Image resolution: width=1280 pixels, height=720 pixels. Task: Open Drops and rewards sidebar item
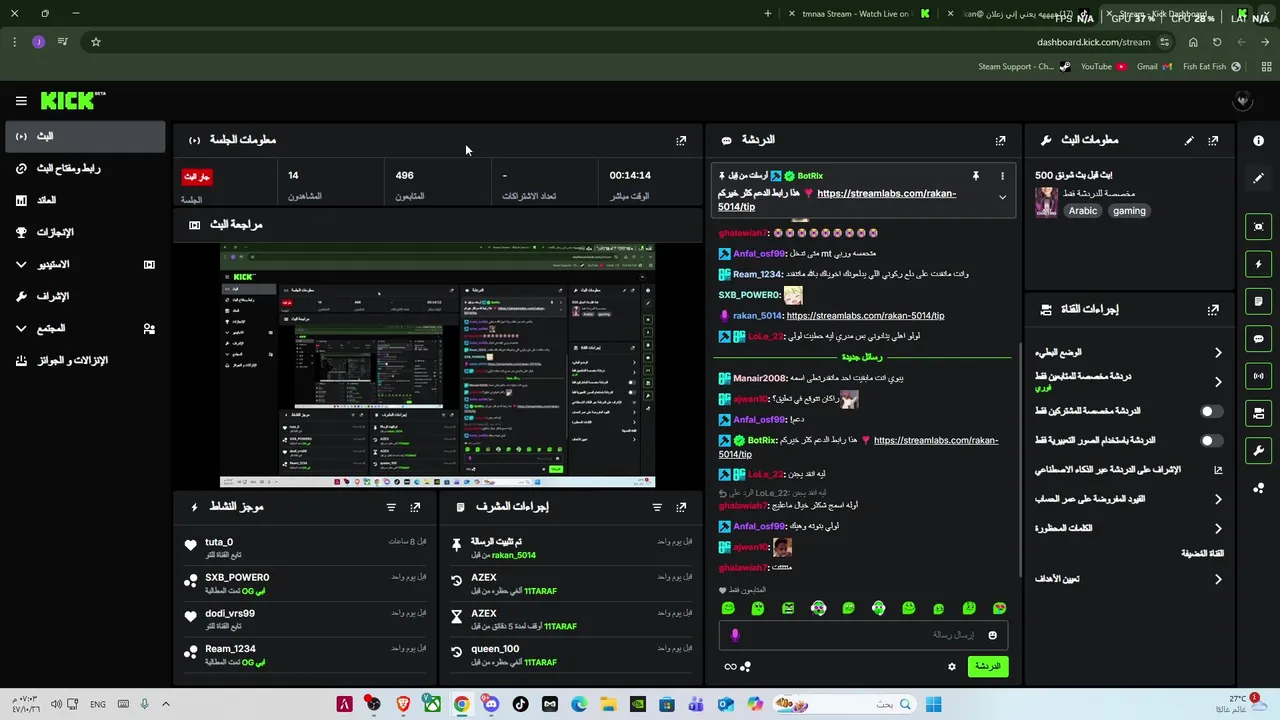[85, 360]
